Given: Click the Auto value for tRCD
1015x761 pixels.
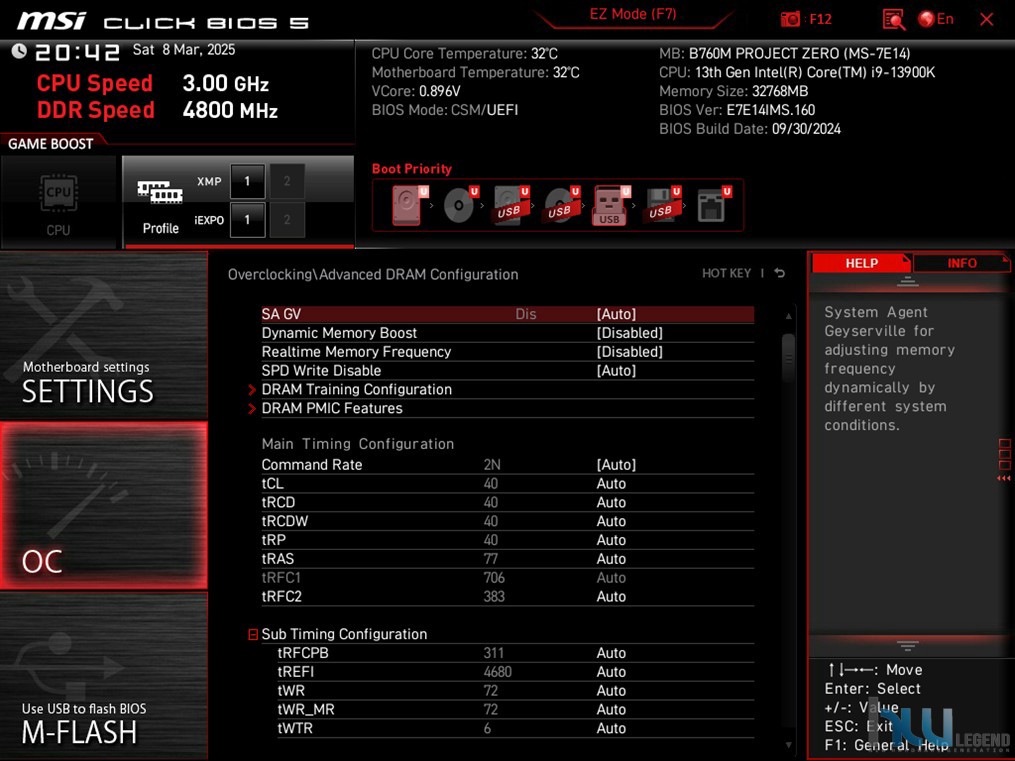Looking at the screenshot, I should (611, 503).
